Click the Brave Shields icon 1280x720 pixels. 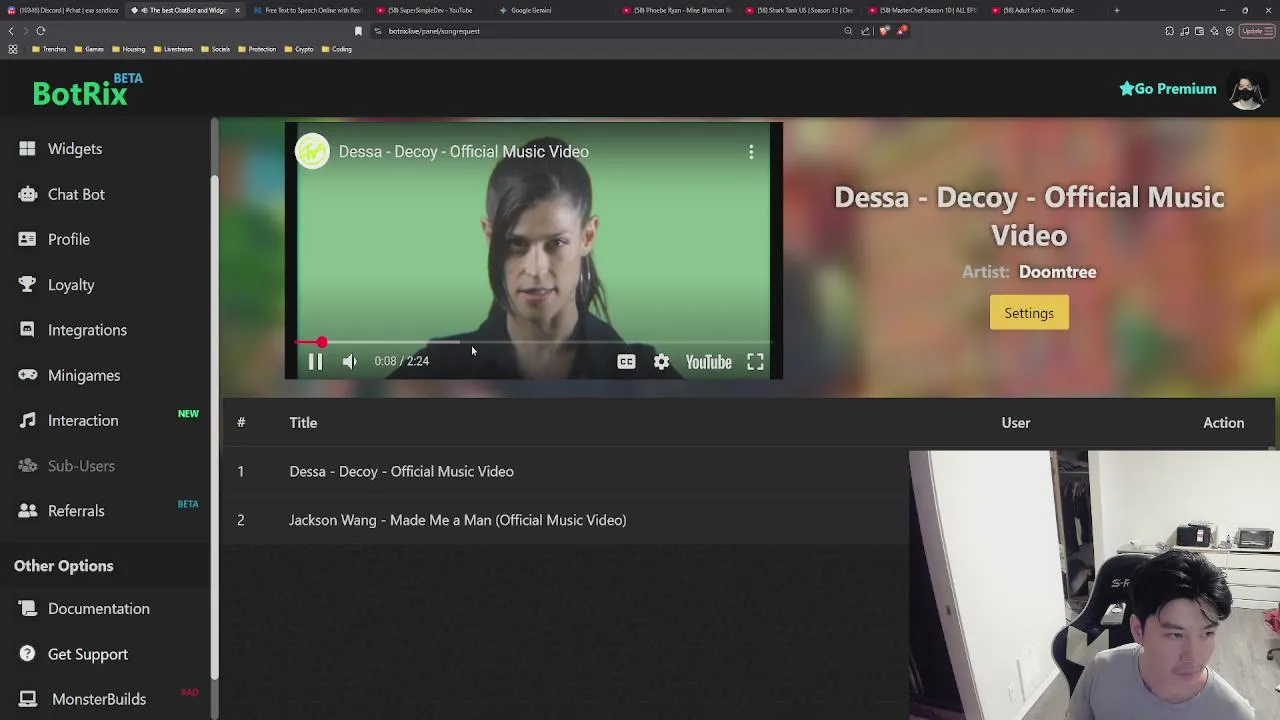(x=884, y=31)
